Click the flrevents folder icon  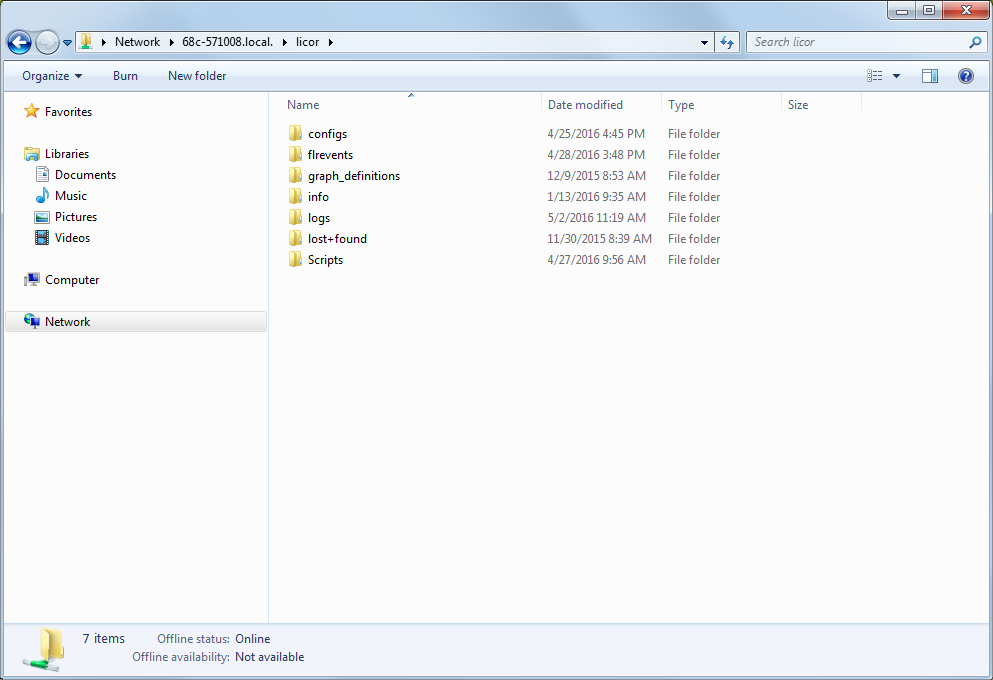pos(295,154)
